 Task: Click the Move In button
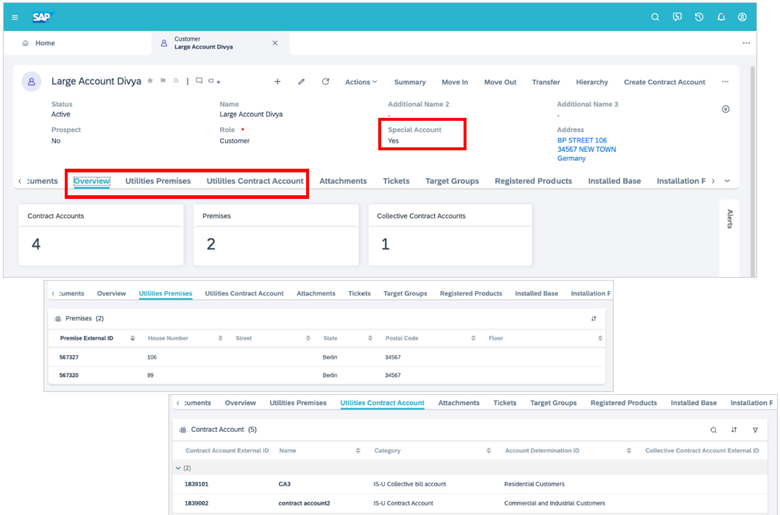point(455,82)
